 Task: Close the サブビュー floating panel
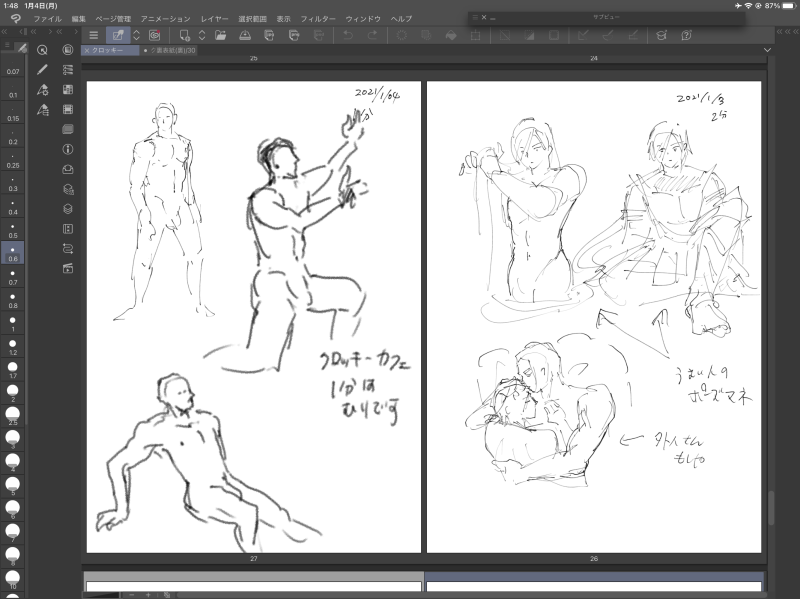(x=484, y=17)
